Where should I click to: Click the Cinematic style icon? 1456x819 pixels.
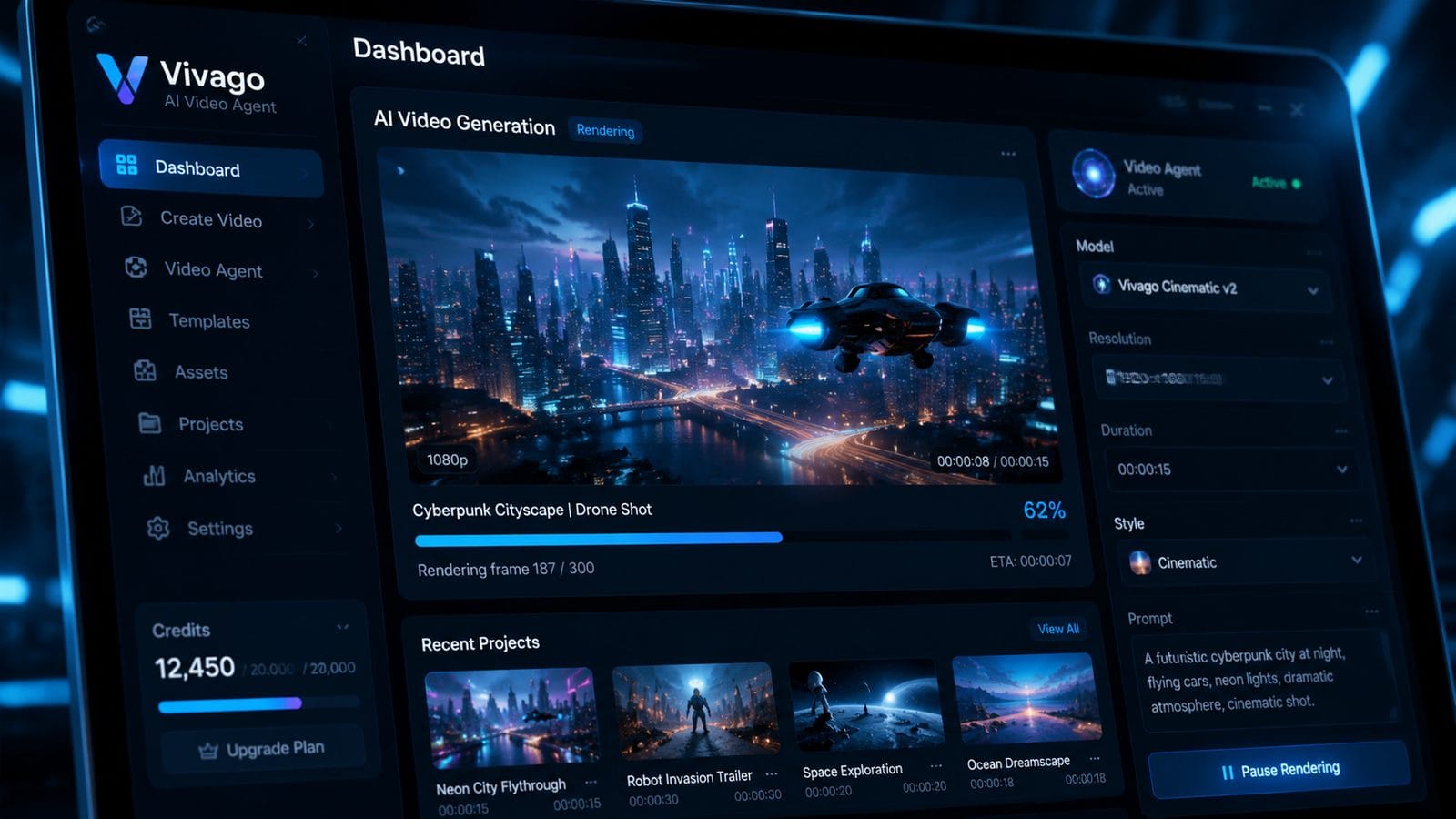coord(1139,562)
